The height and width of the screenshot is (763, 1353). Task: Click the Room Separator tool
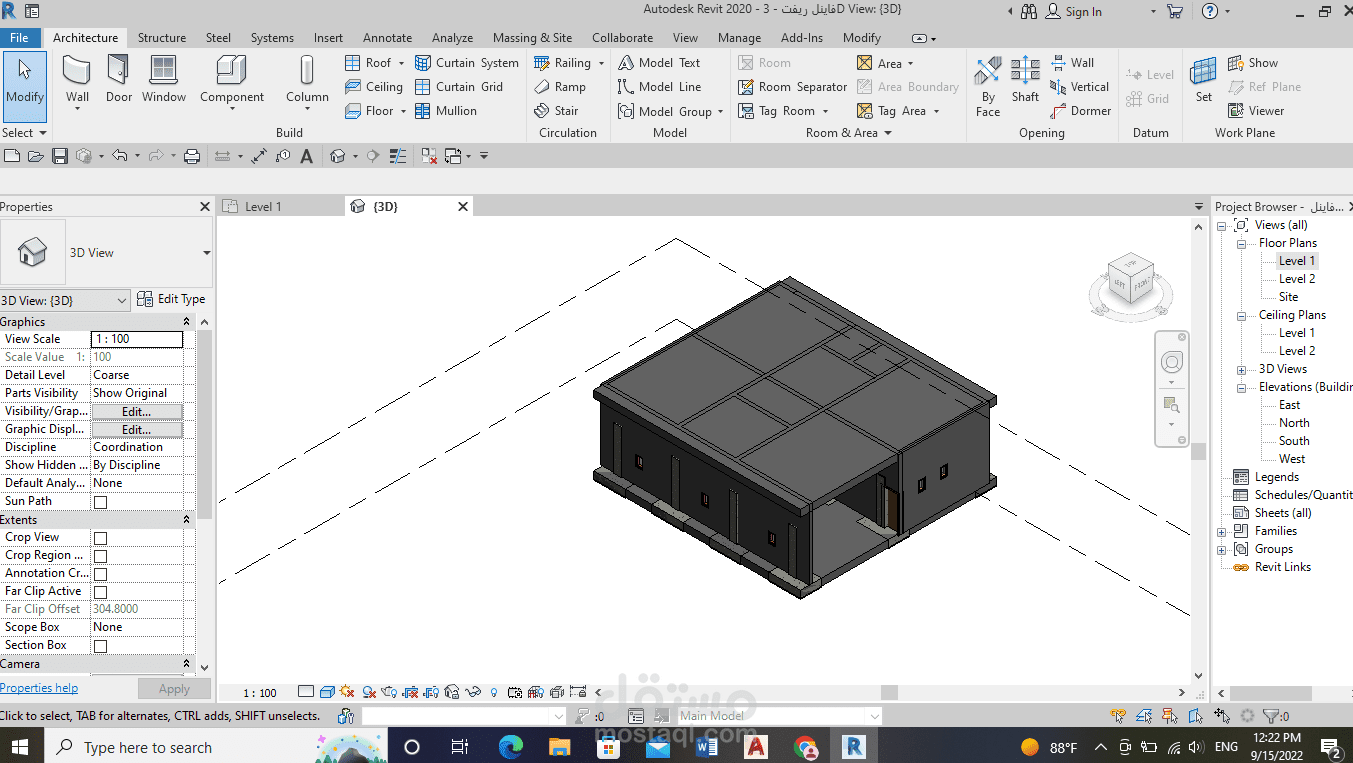(x=792, y=87)
